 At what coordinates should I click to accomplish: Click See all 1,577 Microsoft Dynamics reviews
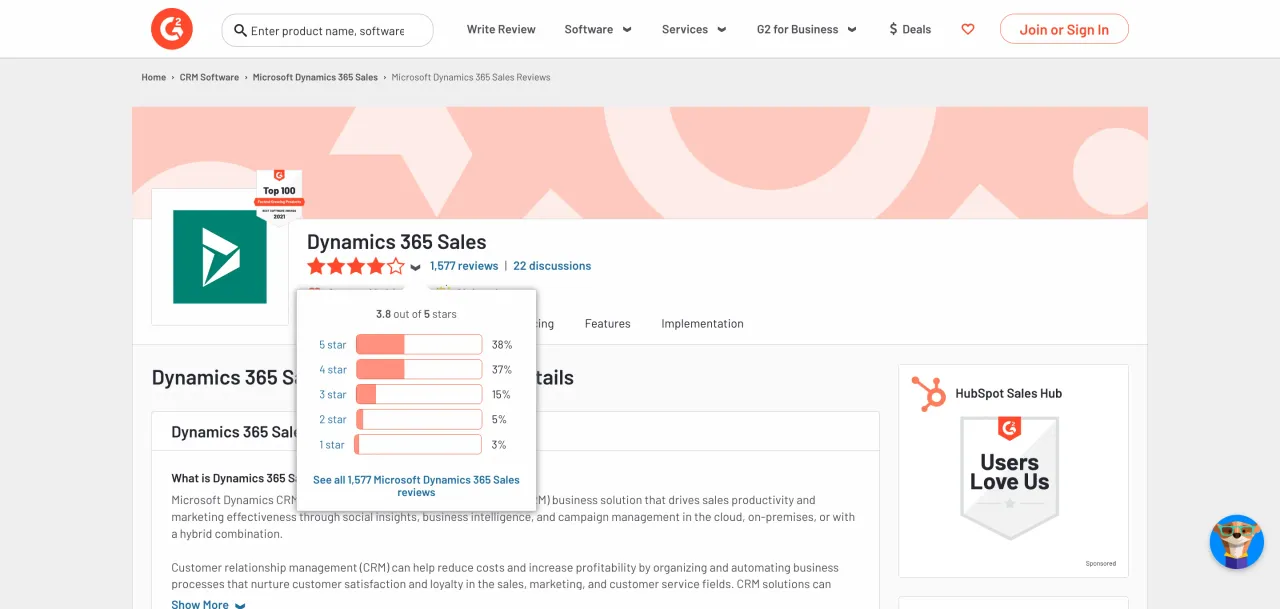(x=416, y=486)
